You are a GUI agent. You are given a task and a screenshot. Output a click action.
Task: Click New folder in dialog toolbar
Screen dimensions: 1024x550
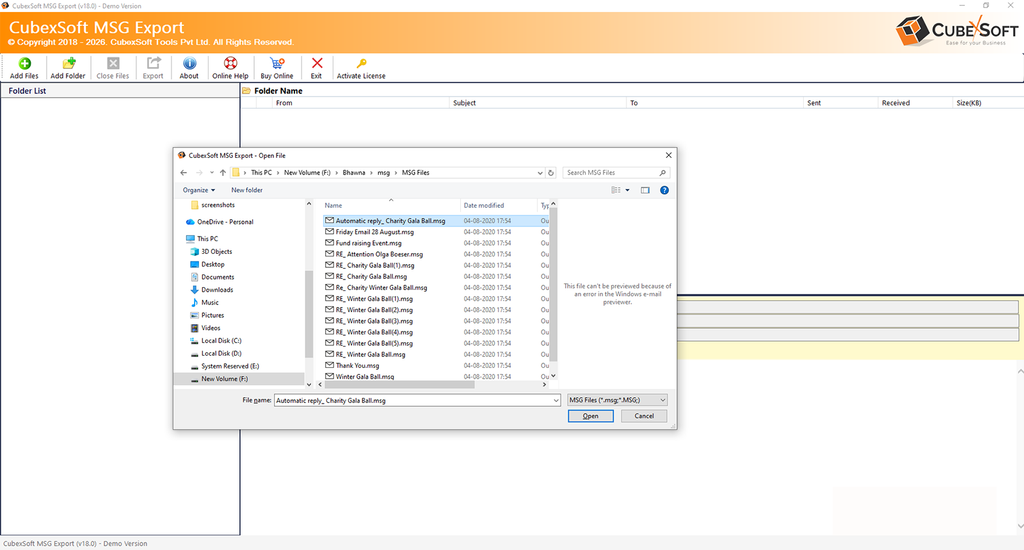click(247, 190)
